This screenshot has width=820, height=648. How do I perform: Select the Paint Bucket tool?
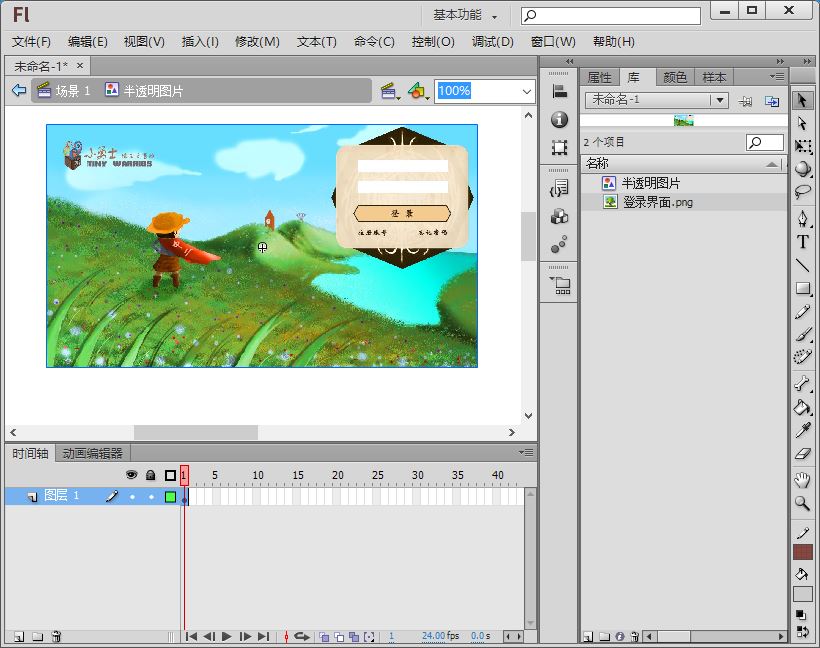[x=802, y=407]
